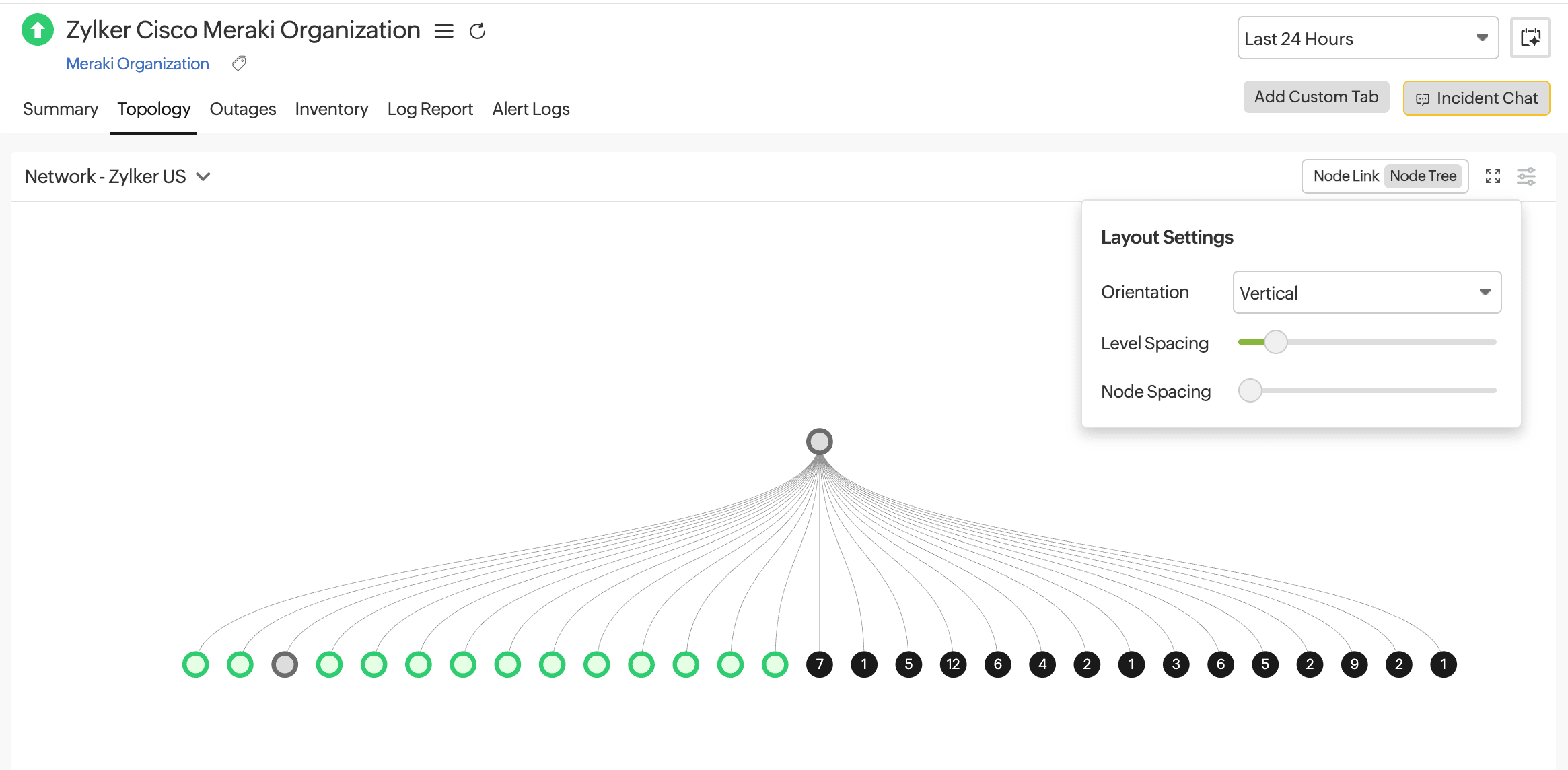
Task: Click the green up-status arrow icon
Action: [x=38, y=30]
